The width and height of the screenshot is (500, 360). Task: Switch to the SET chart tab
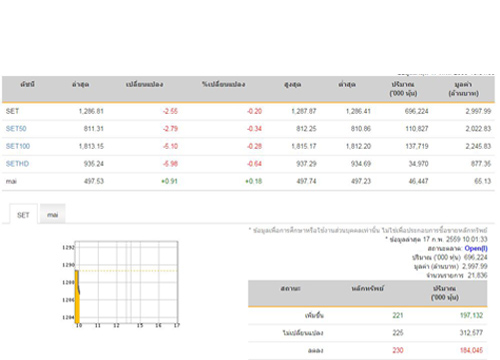23,215
